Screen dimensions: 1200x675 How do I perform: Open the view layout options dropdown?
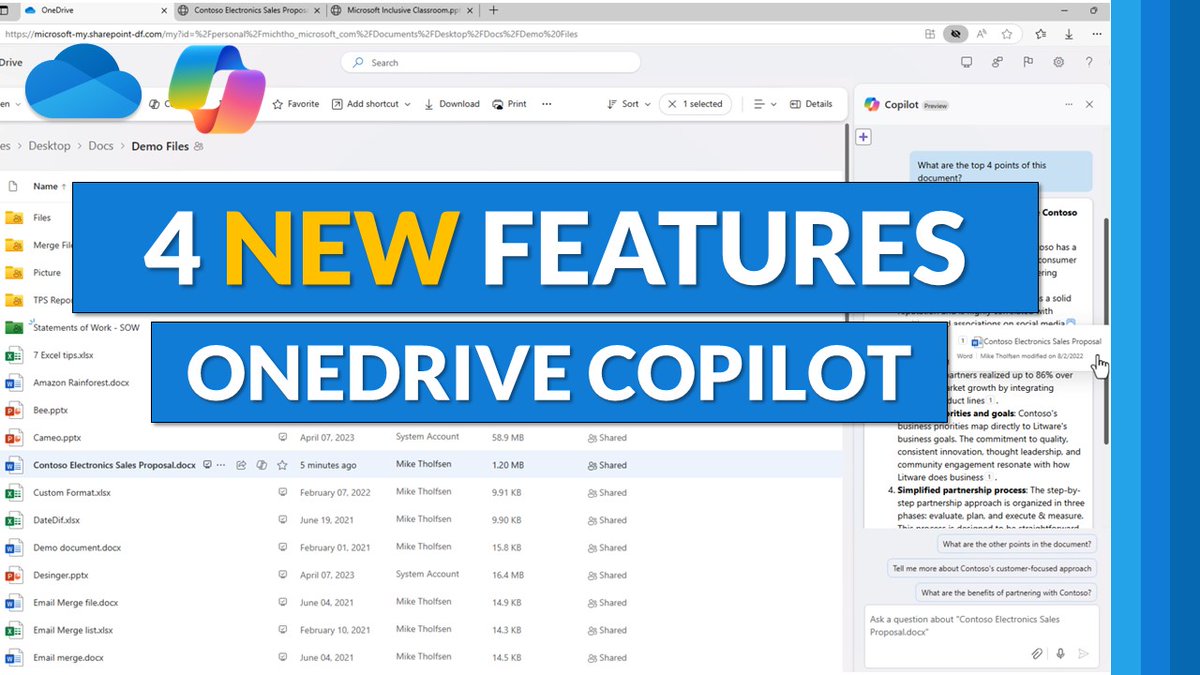[x=765, y=104]
